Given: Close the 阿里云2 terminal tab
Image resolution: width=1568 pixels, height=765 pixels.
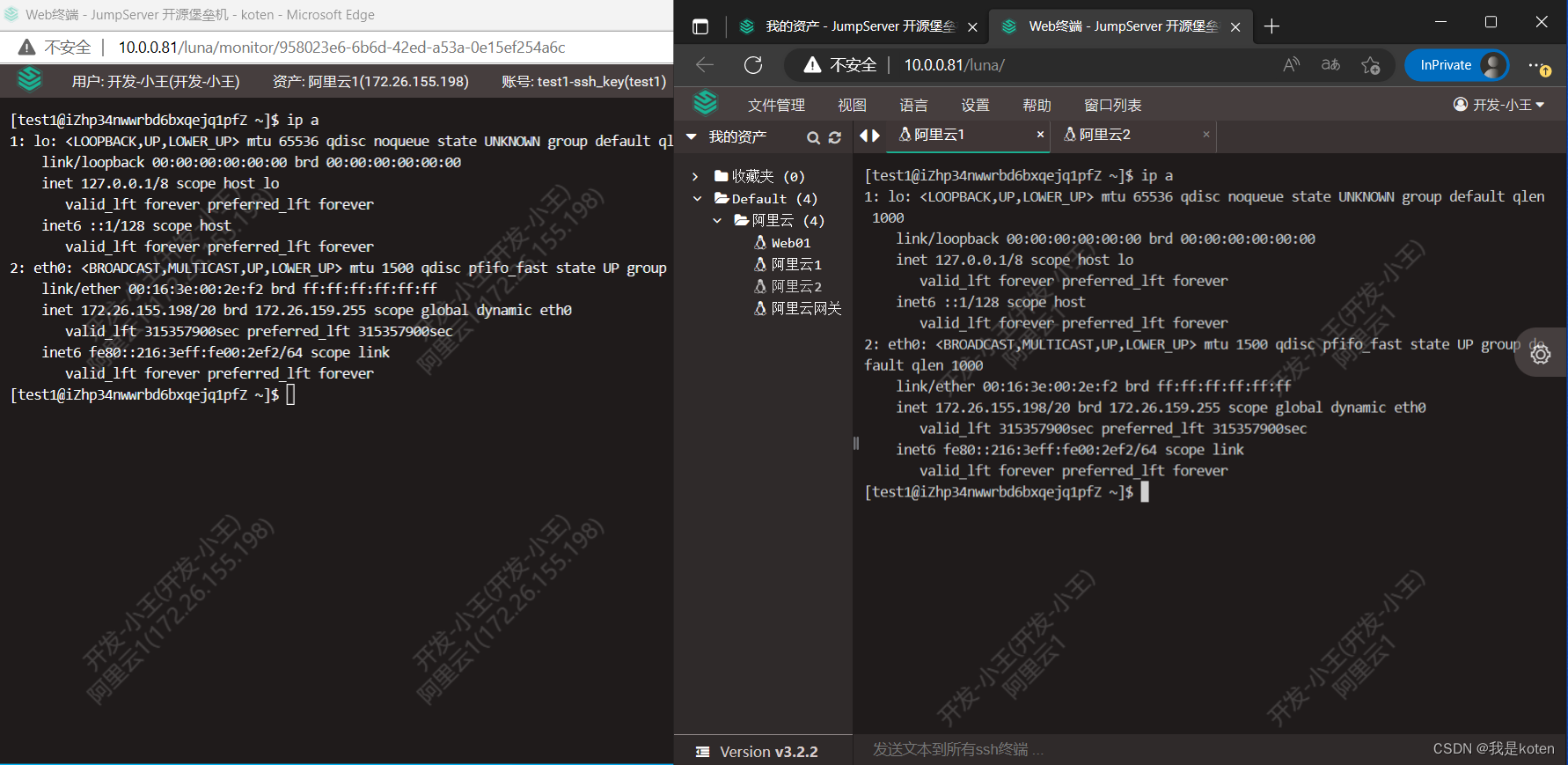Looking at the screenshot, I should tap(1206, 135).
